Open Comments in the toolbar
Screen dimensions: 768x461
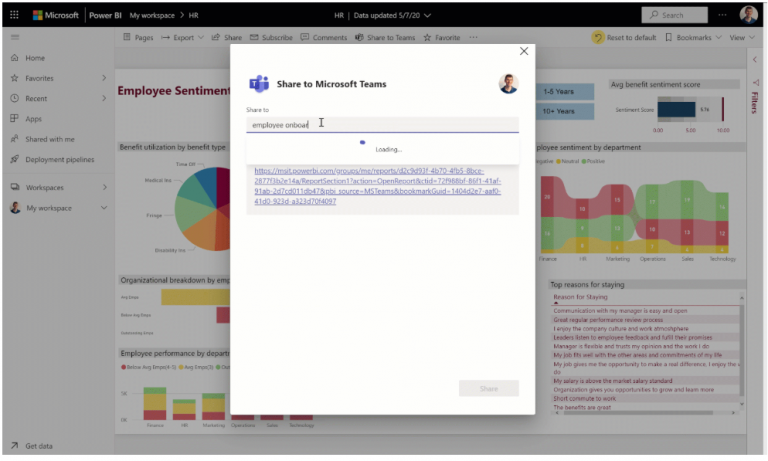(x=324, y=37)
